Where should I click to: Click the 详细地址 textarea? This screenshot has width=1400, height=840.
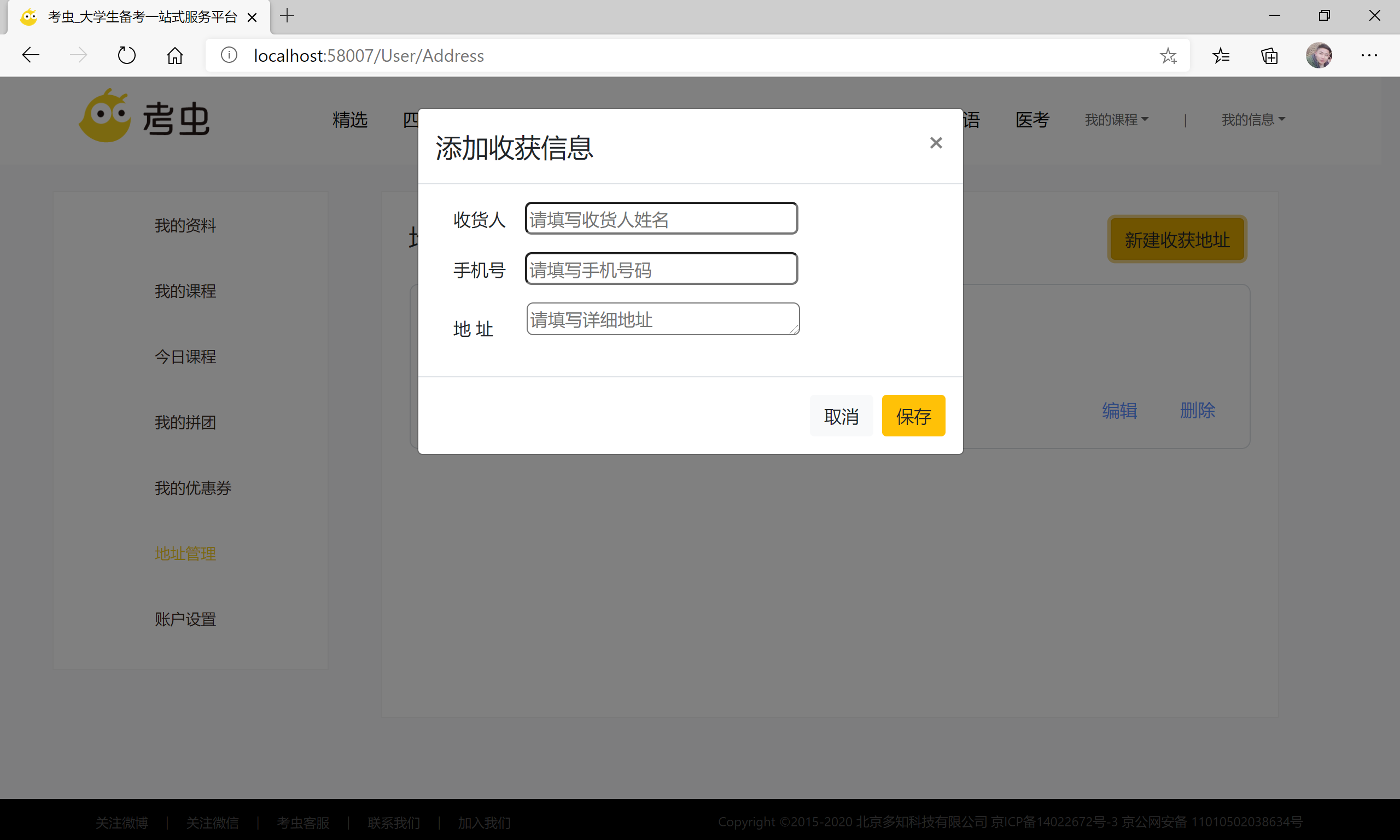tap(662, 319)
